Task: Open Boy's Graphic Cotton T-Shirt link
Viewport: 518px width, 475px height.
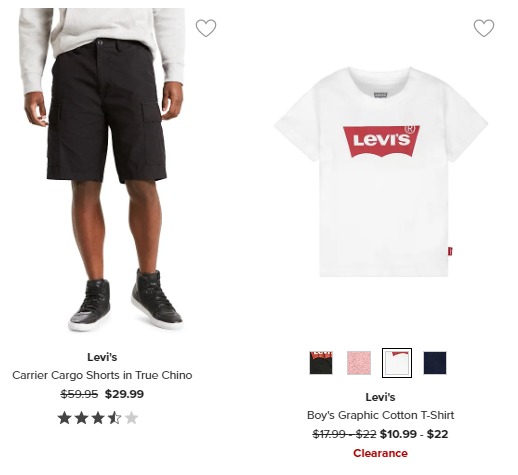Action: pyautogui.click(x=380, y=415)
